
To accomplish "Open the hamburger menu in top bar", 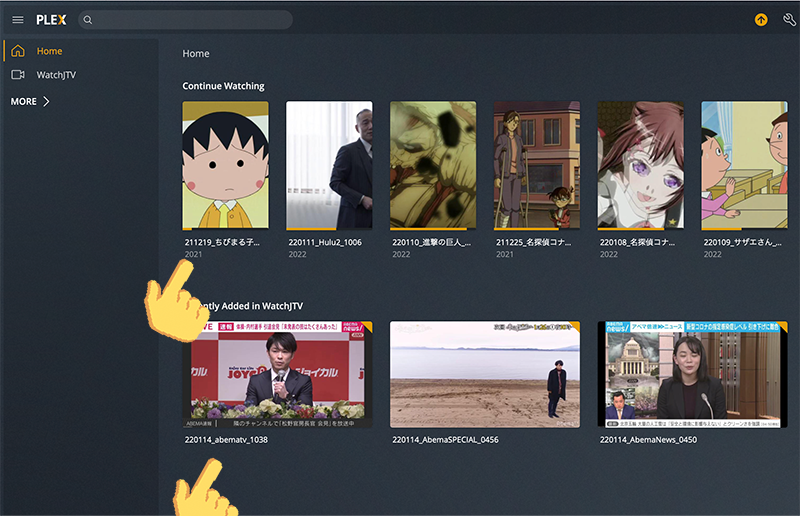I will pyautogui.click(x=17, y=20).
